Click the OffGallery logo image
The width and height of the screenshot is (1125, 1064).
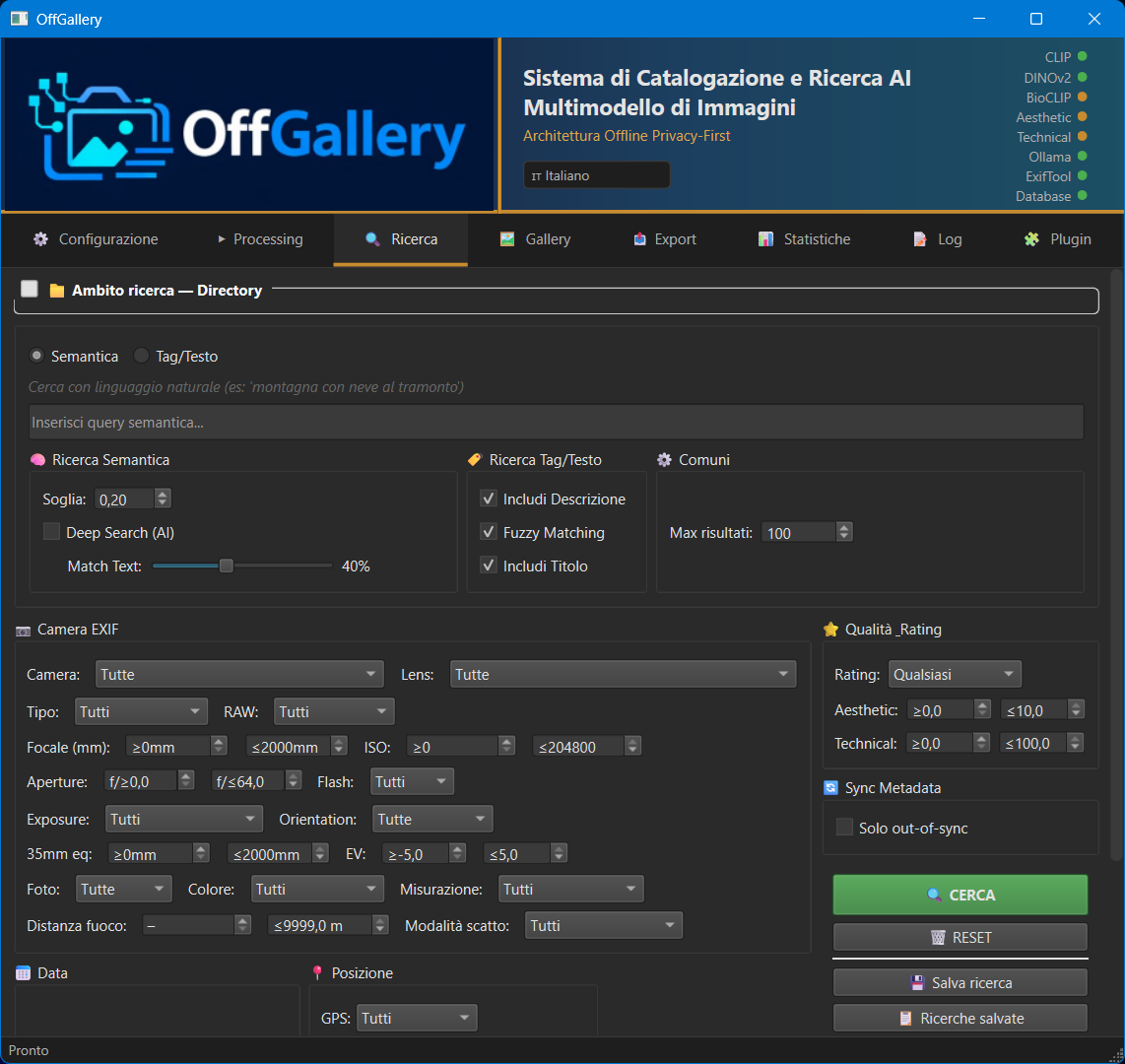(x=249, y=124)
